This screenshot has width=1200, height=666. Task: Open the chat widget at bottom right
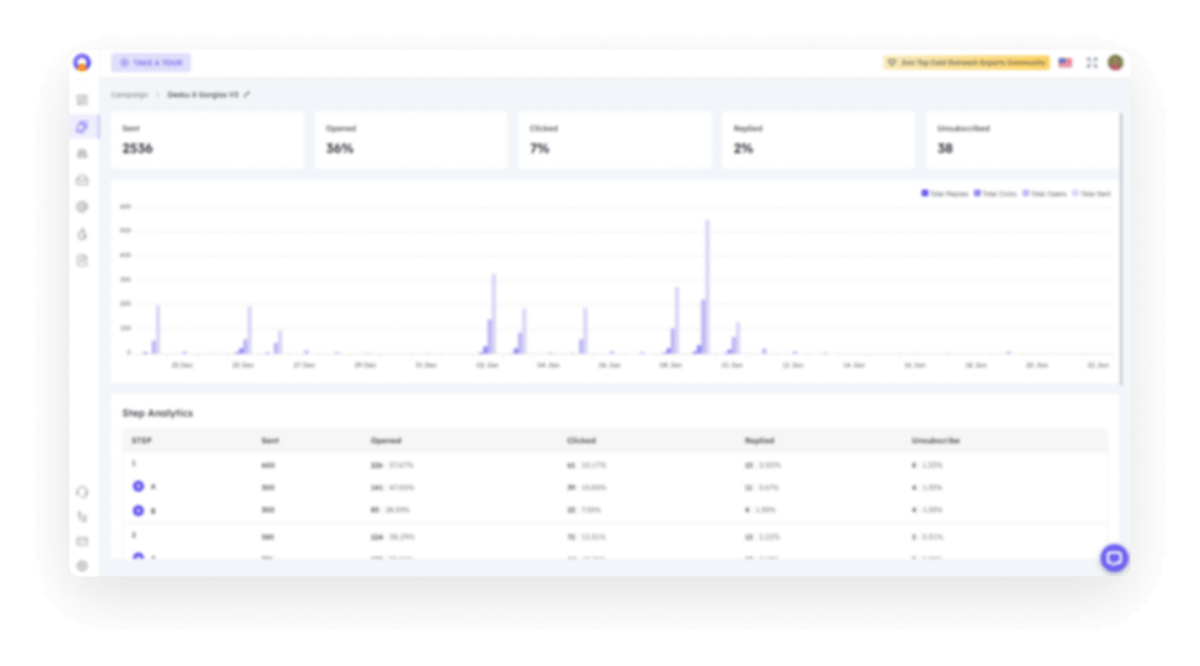(1113, 557)
